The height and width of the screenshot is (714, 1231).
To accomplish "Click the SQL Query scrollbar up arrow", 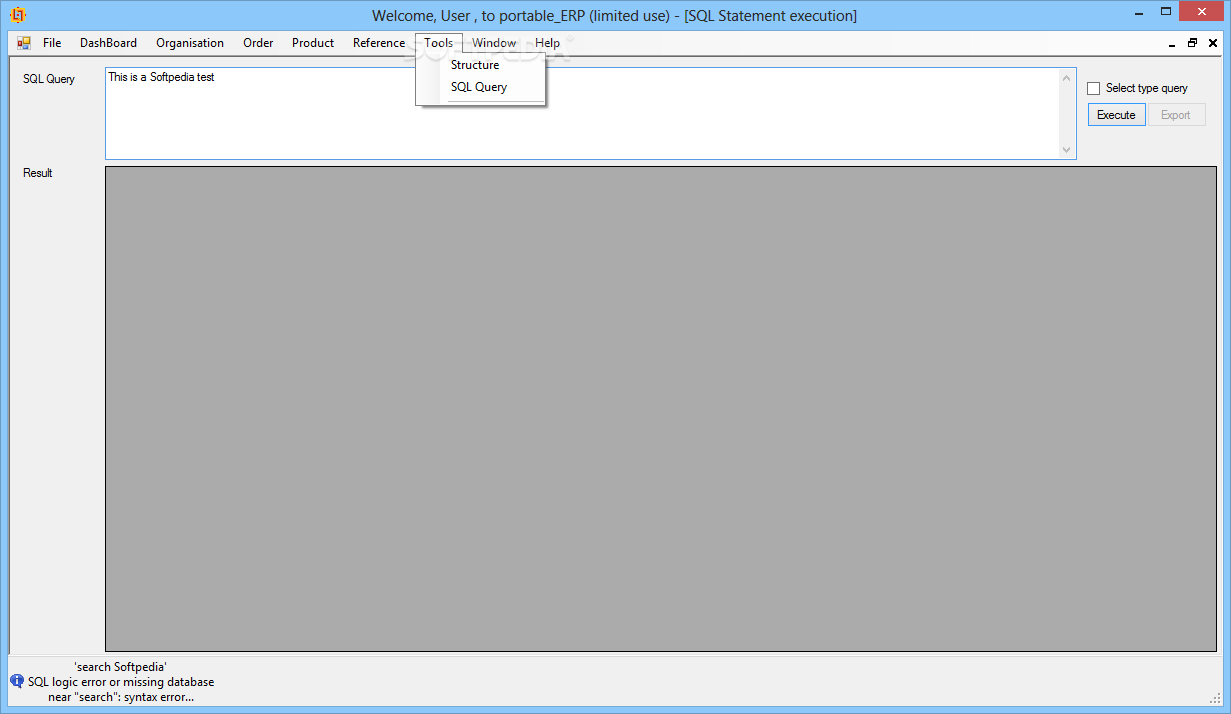I will click(1067, 77).
